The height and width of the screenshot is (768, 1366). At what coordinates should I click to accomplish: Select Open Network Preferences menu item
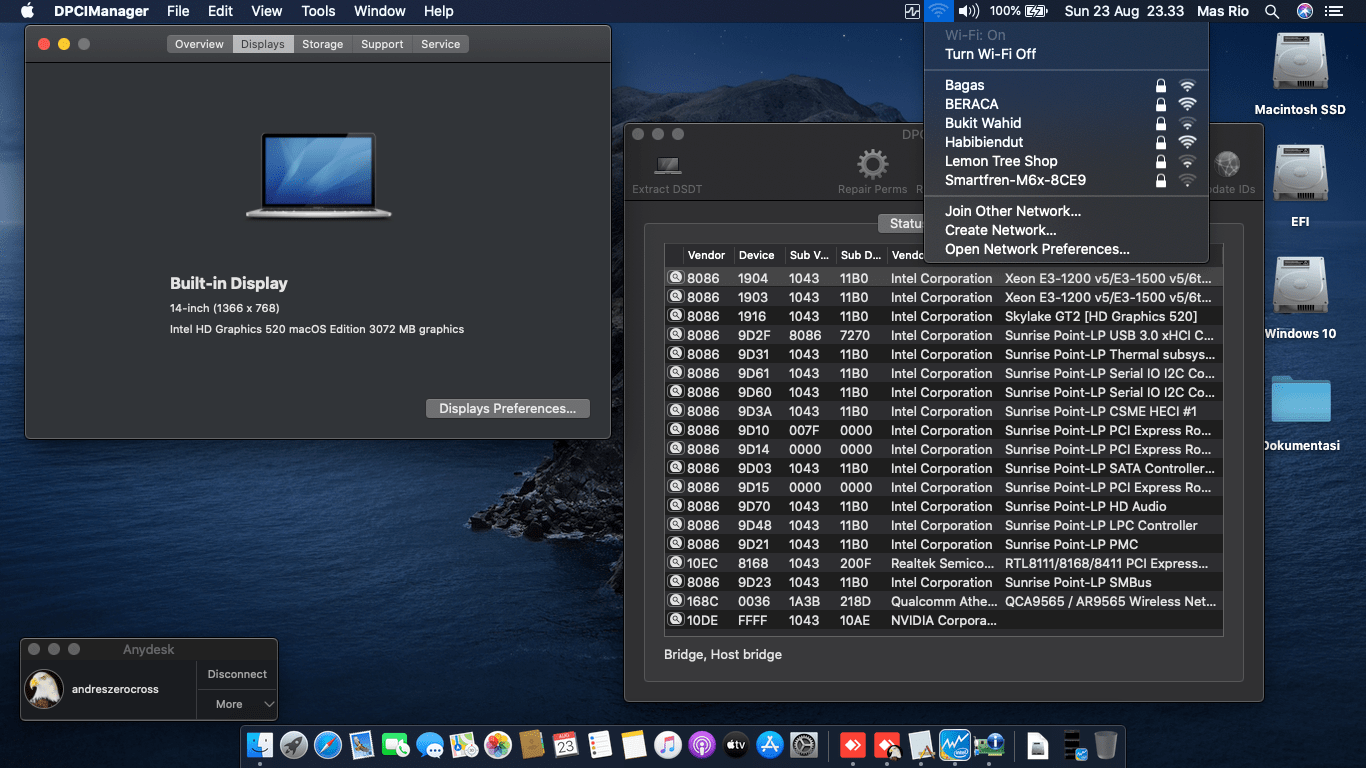[1037, 249]
